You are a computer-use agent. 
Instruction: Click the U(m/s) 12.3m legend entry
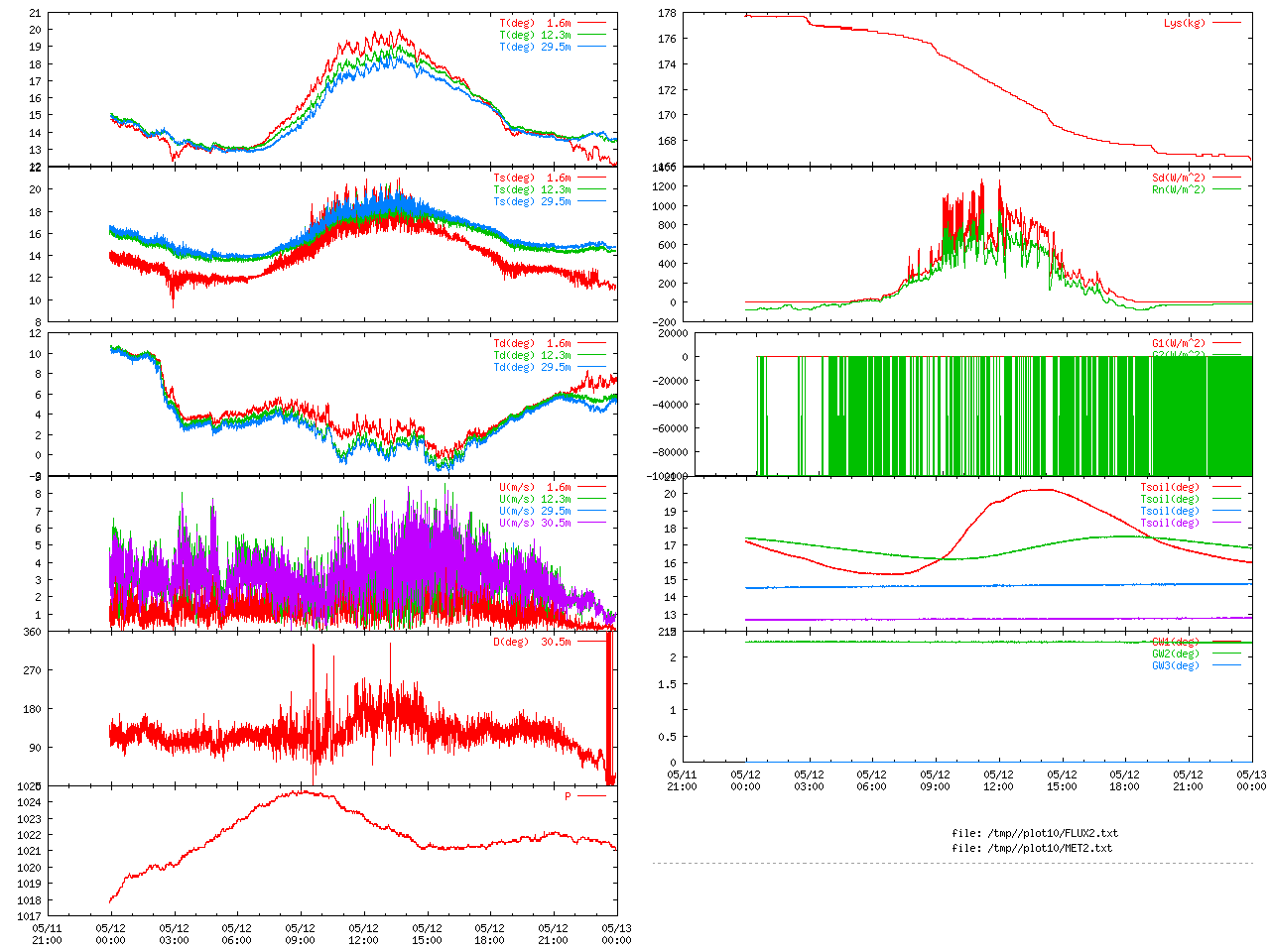click(536, 499)
